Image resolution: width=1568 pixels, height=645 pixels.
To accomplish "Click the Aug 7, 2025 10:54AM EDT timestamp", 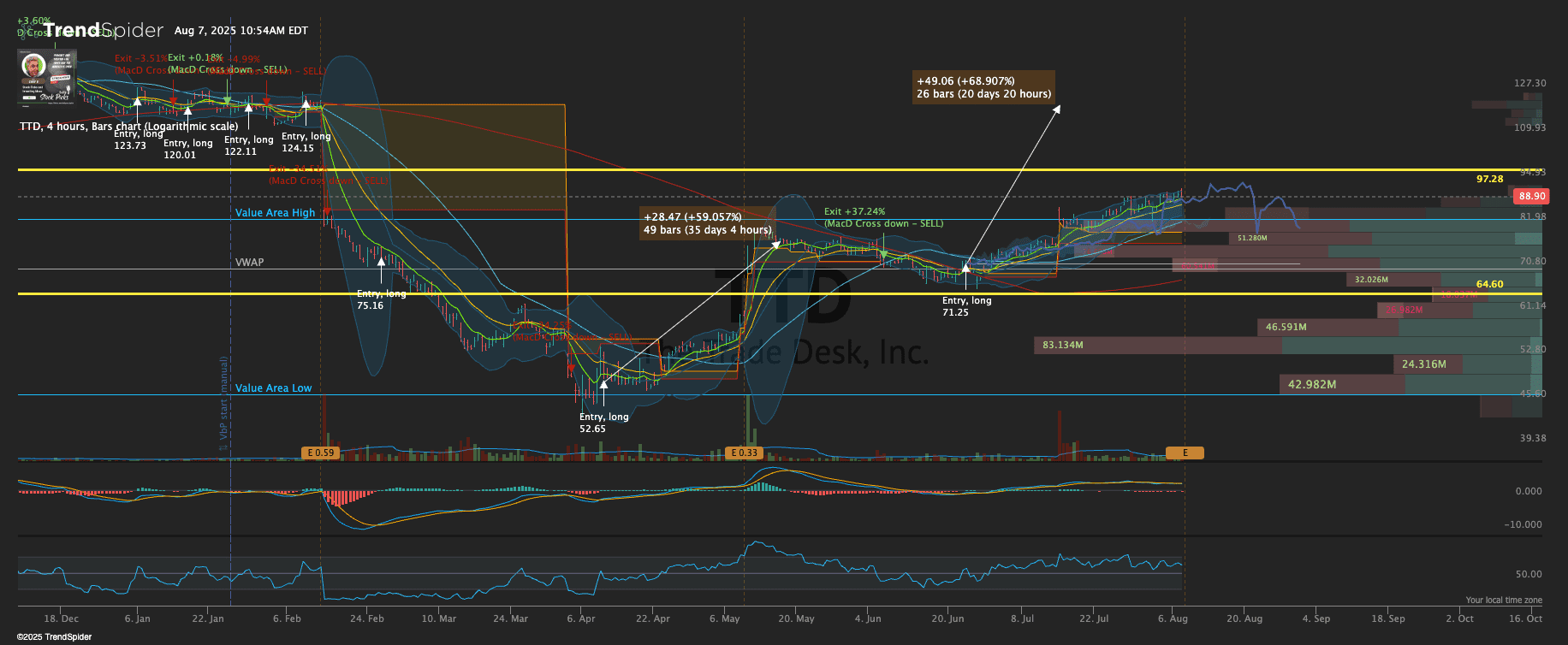I will tap(241, 30).
